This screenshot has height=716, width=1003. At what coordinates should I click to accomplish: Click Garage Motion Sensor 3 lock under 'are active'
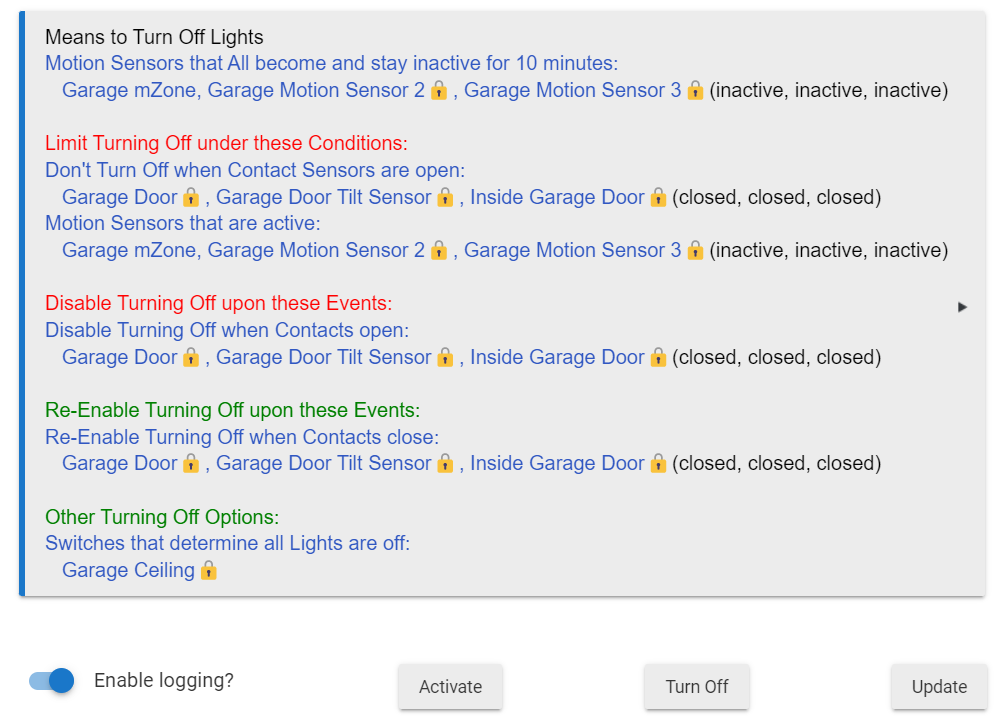coord(696,250)
